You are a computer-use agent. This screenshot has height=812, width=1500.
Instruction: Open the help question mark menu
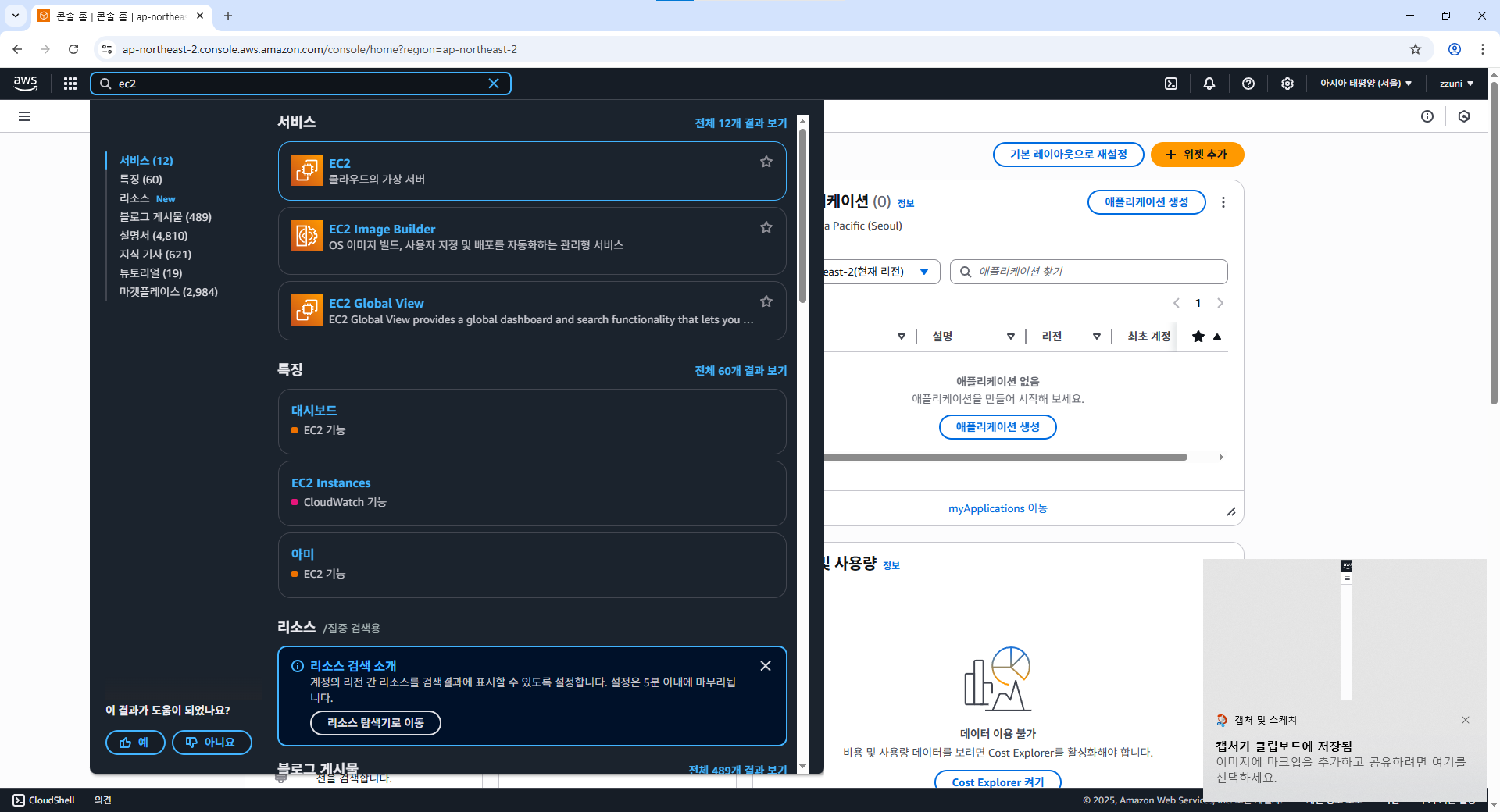point(1248,84)
